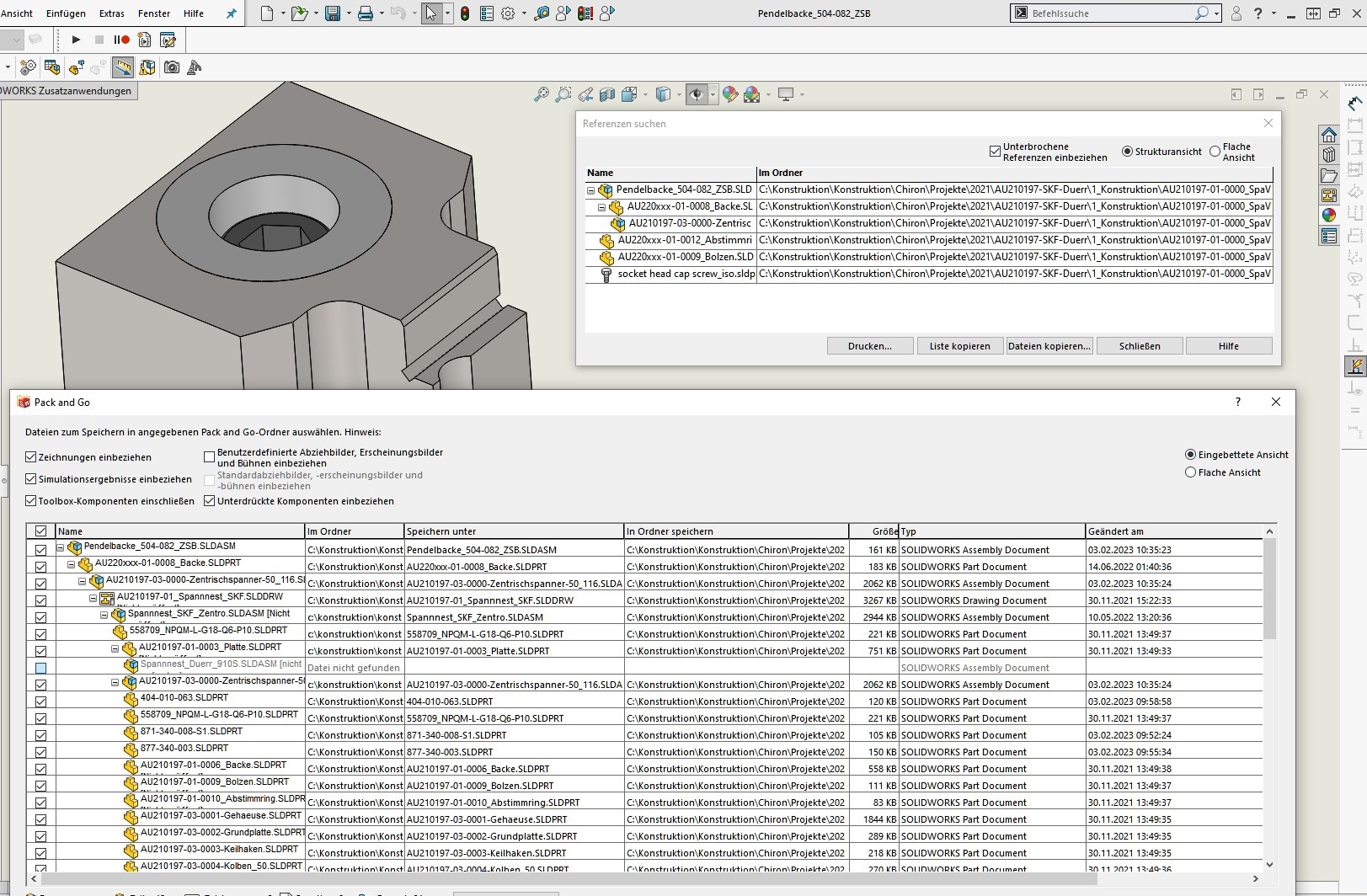Click the Zoom to Fit icon
Screen dimensions: 1367x896
542,94
